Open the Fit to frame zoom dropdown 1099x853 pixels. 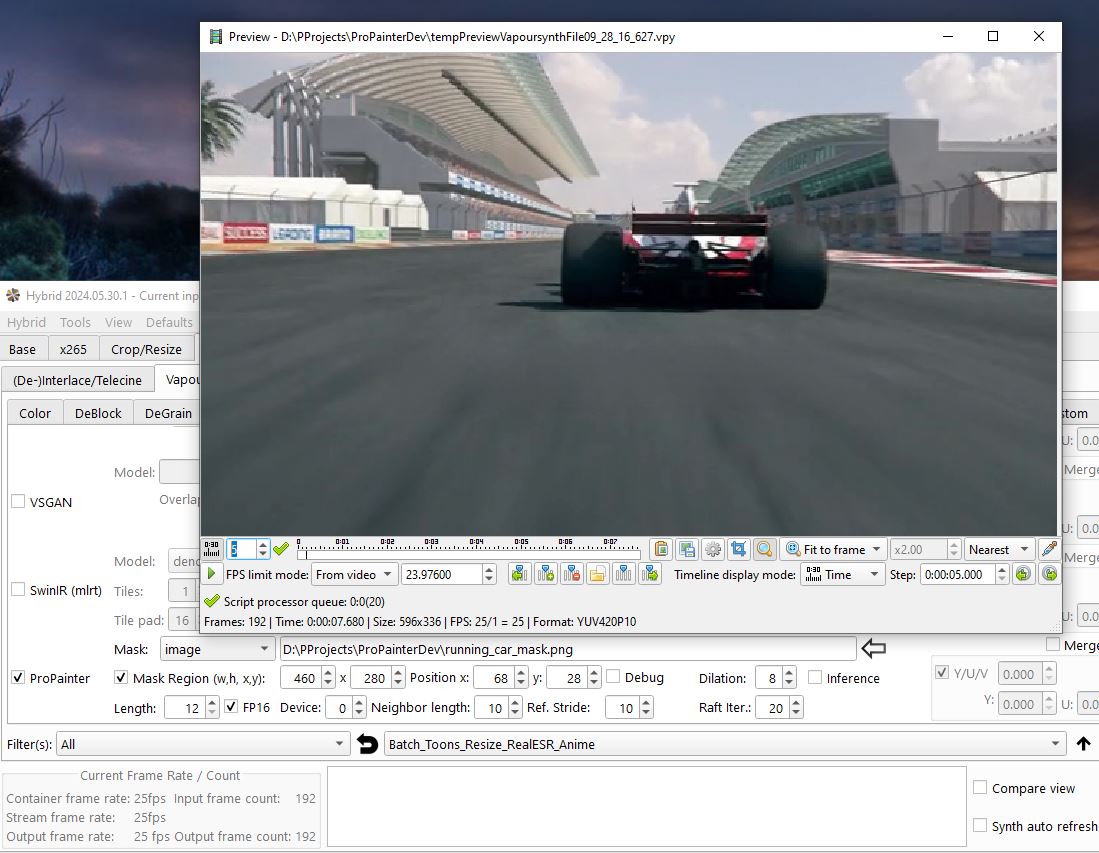coord(834,549)
